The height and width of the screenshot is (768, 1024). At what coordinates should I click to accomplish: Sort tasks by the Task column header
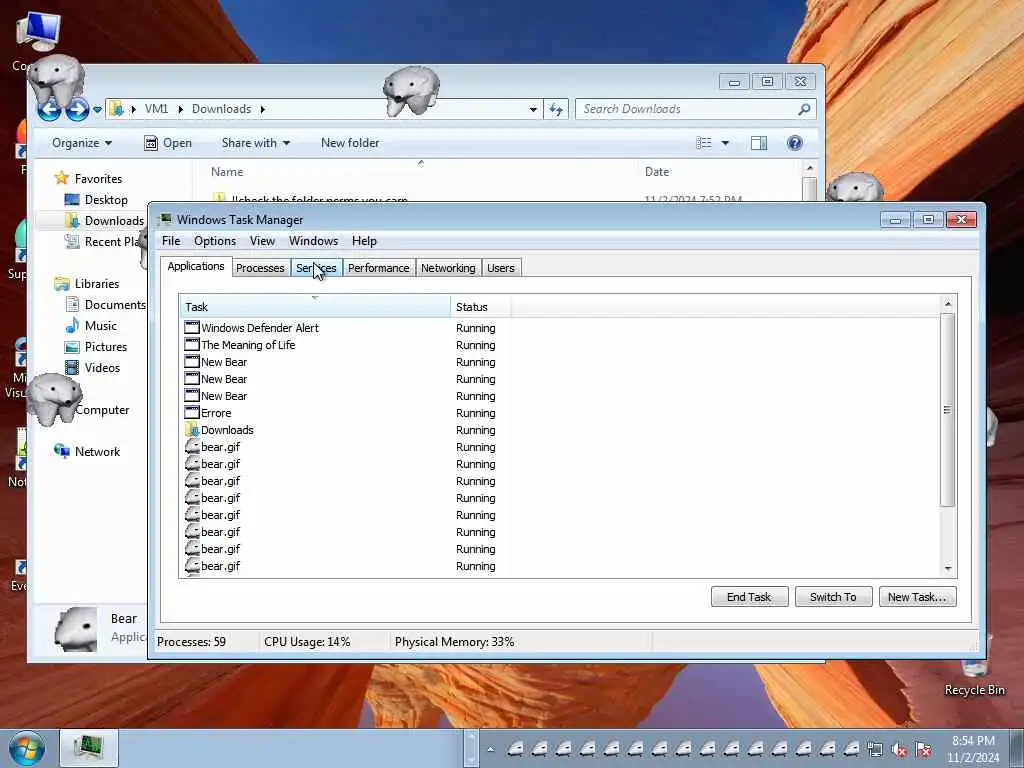[314, 307]
